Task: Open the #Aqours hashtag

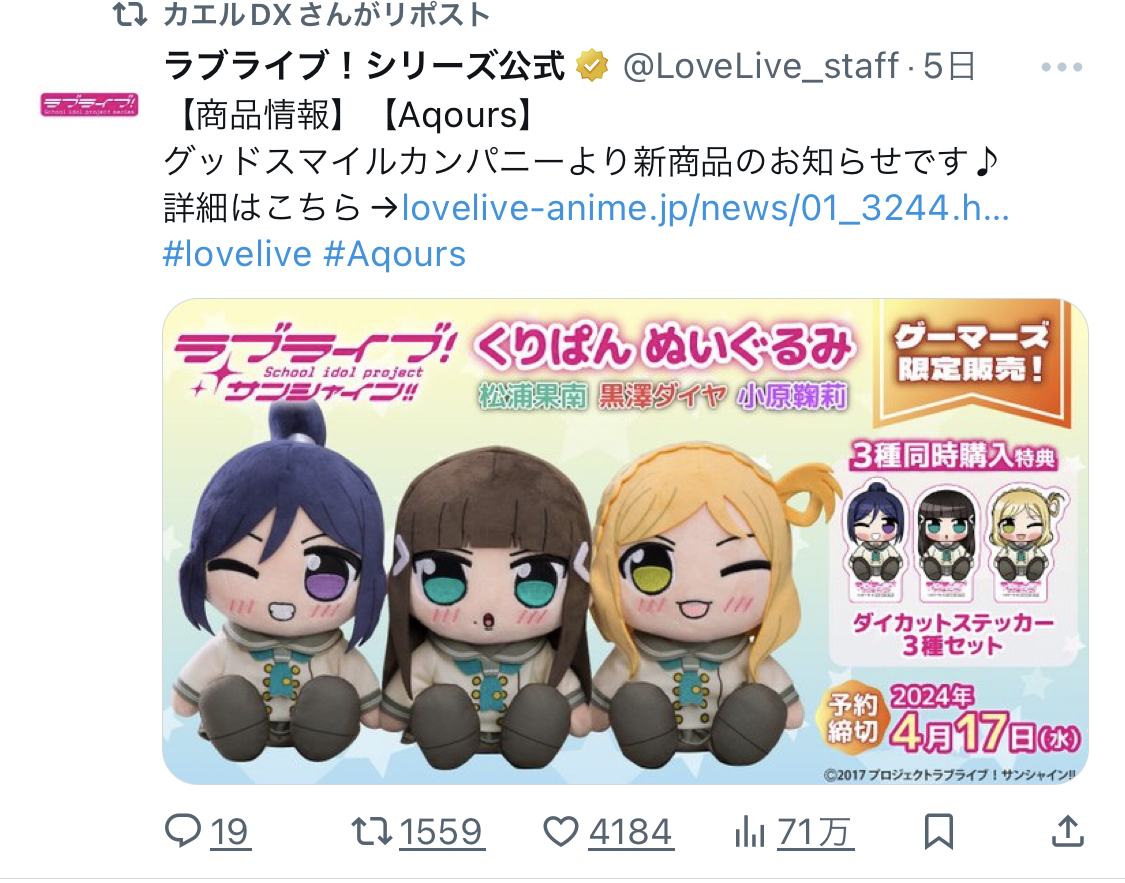Action: [x=395, y=254]
